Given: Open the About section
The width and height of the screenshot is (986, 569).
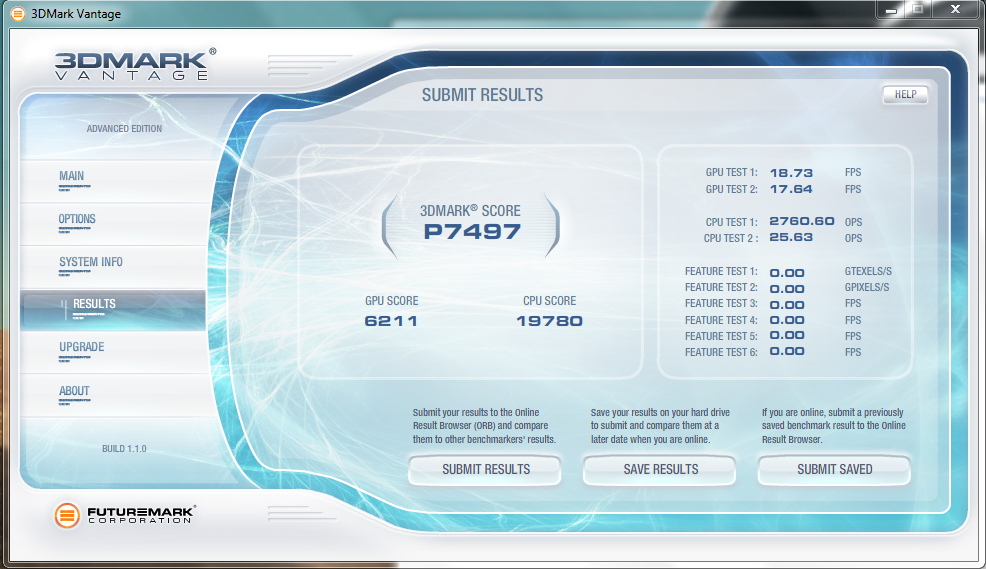Looking at the screenshot, I should [113, 395].
